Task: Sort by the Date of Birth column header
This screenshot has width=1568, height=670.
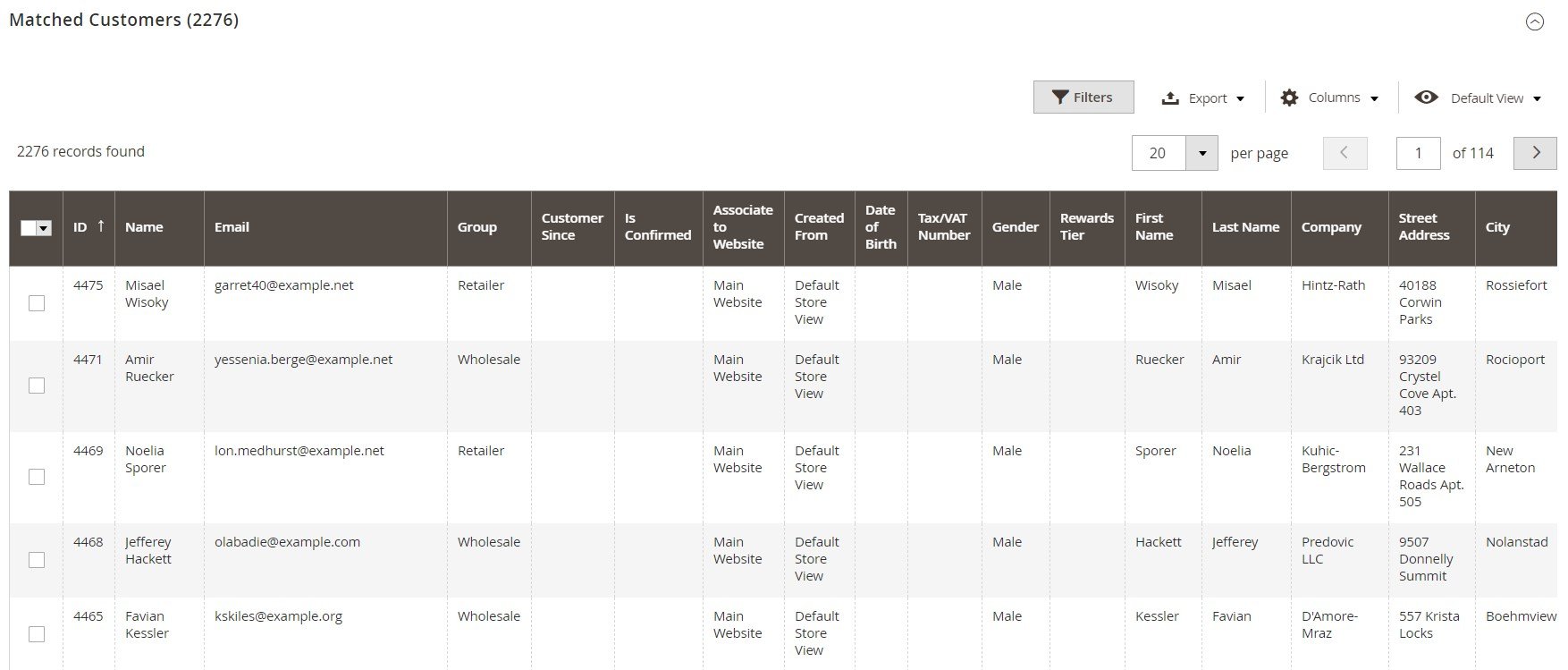Action: [x=881, y=227]
